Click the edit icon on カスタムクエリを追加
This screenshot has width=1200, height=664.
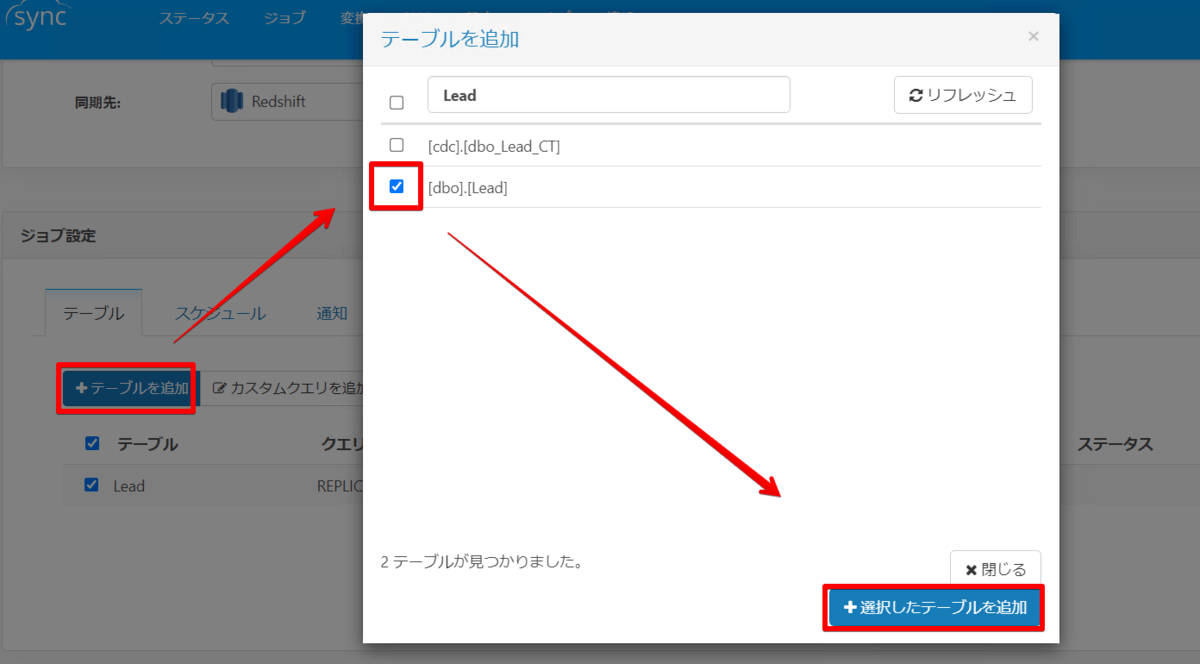click(x=217, y=387)
